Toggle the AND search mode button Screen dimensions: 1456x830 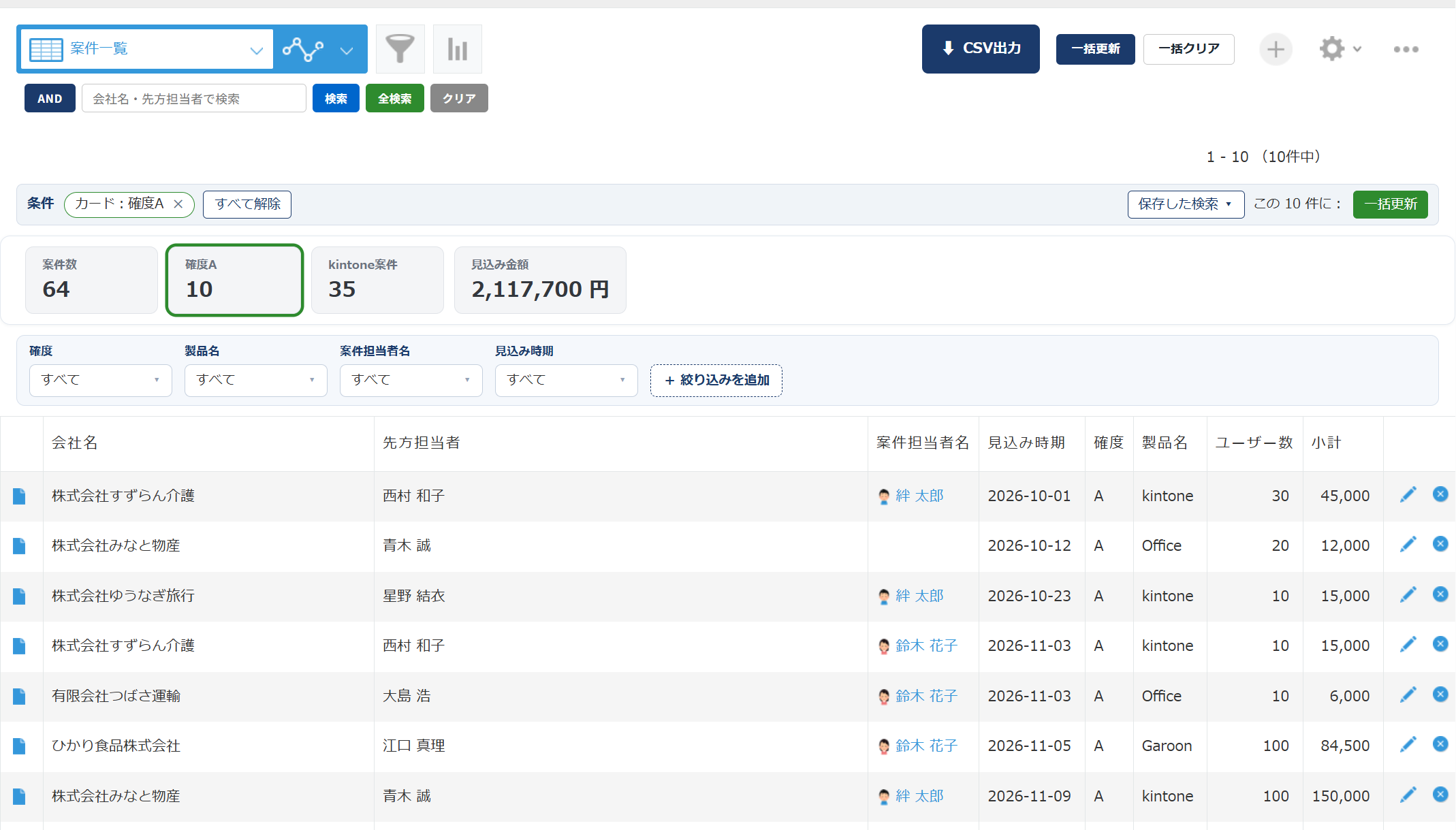point(50,99)
